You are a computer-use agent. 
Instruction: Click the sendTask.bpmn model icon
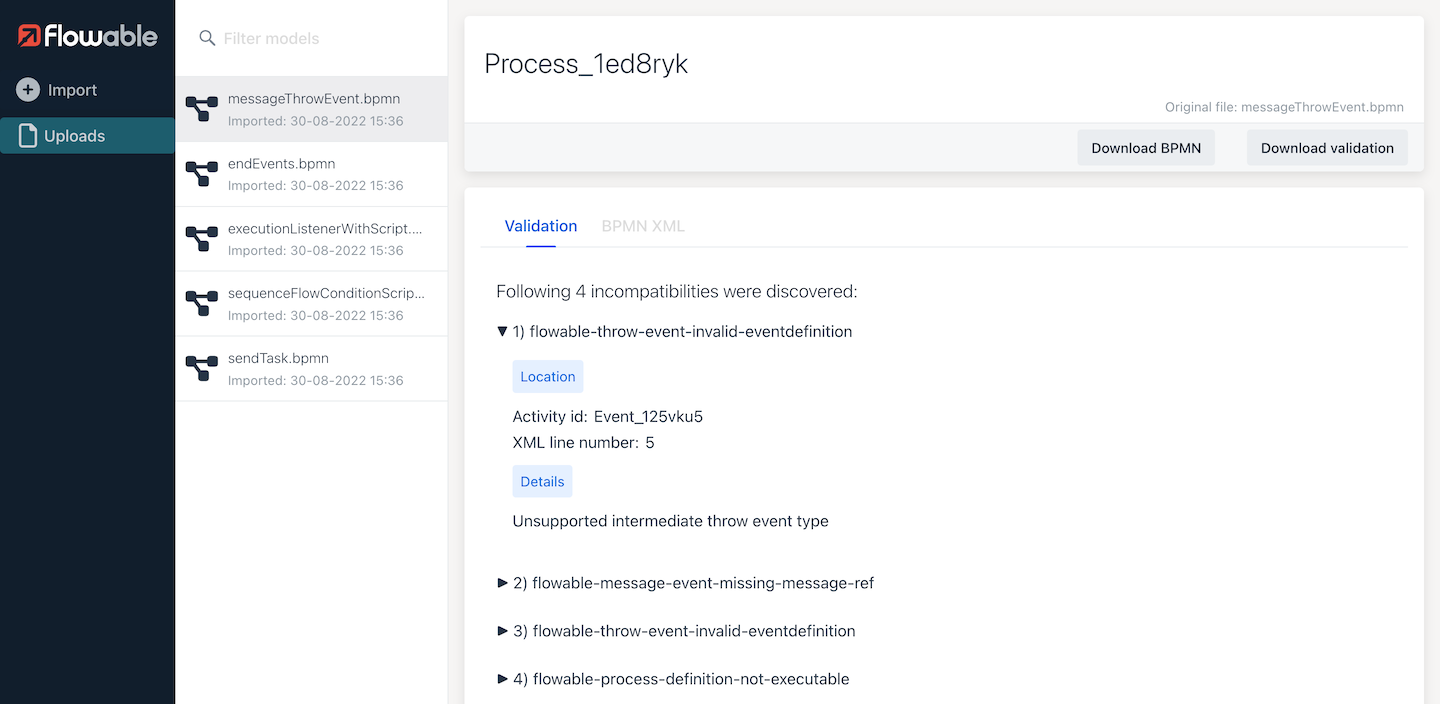click(202, 369)
